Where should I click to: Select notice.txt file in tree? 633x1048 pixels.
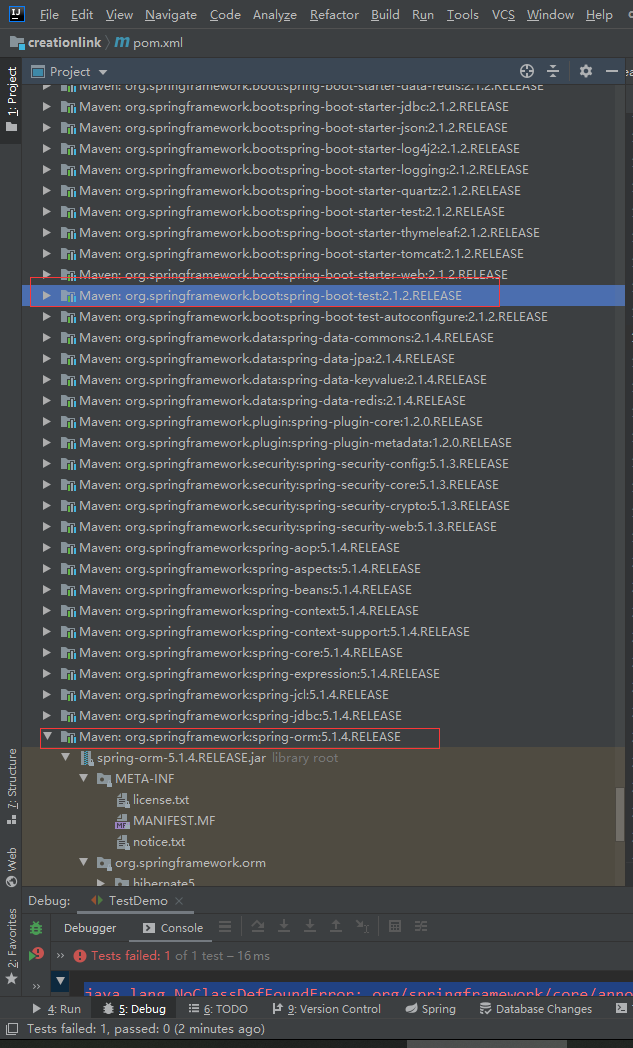[x=150, y=841]
